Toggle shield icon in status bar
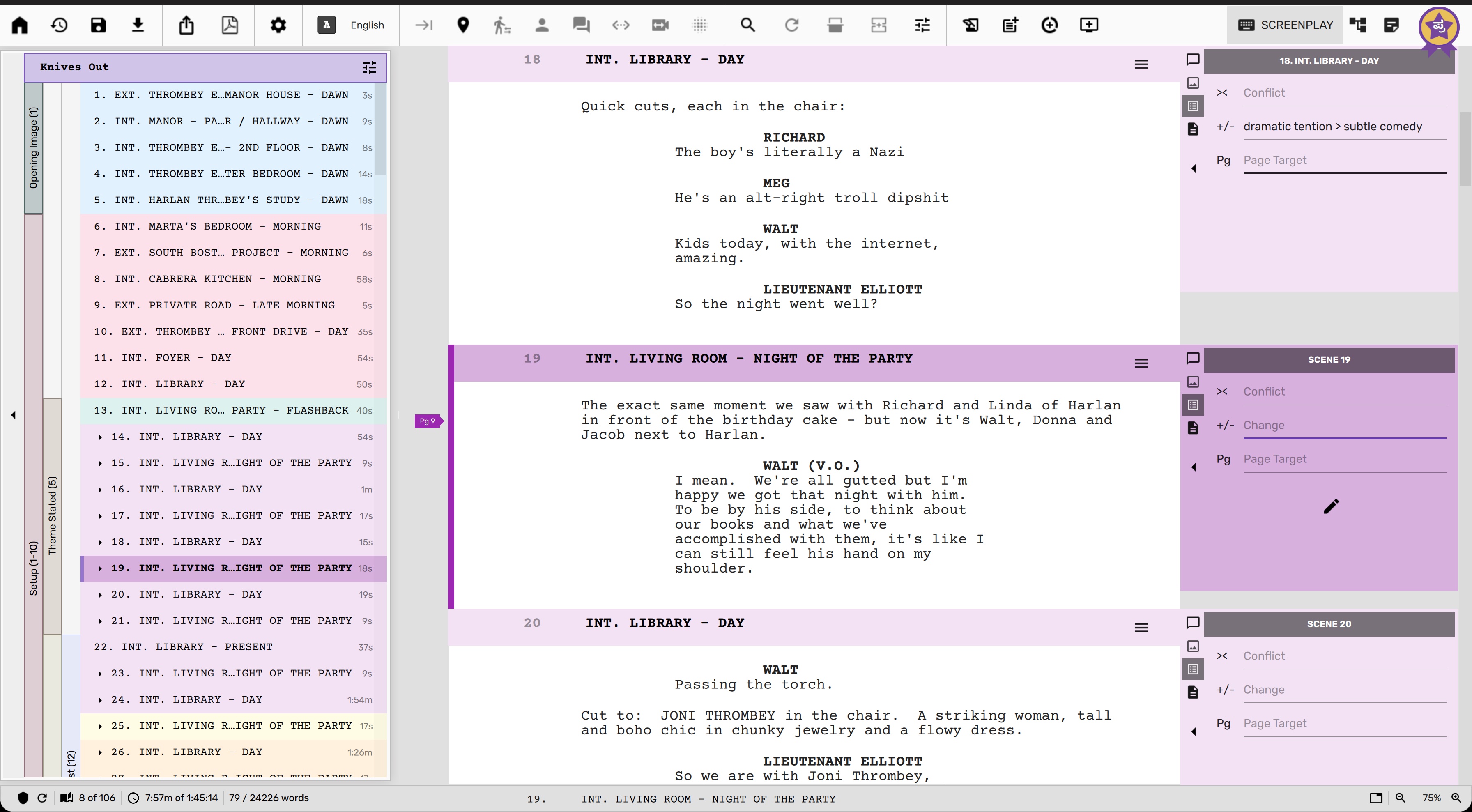Image resolution: width=1472 pixels, height=812 pixels. tap(23, 798)
